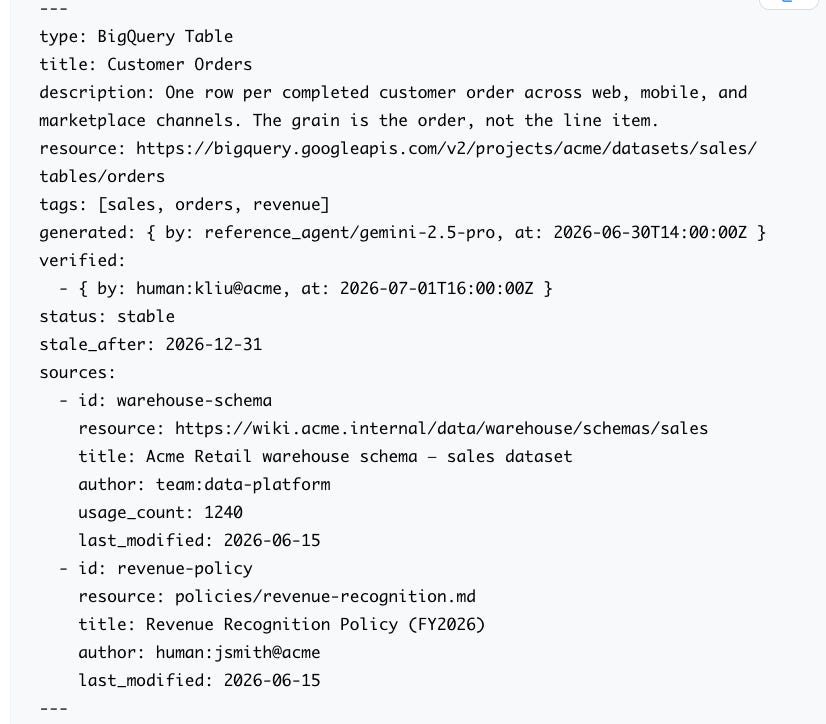This screenshot has height=724, width=826.
Task: Click the wiki.acme.internal schema URL
Action: (441, 428)
